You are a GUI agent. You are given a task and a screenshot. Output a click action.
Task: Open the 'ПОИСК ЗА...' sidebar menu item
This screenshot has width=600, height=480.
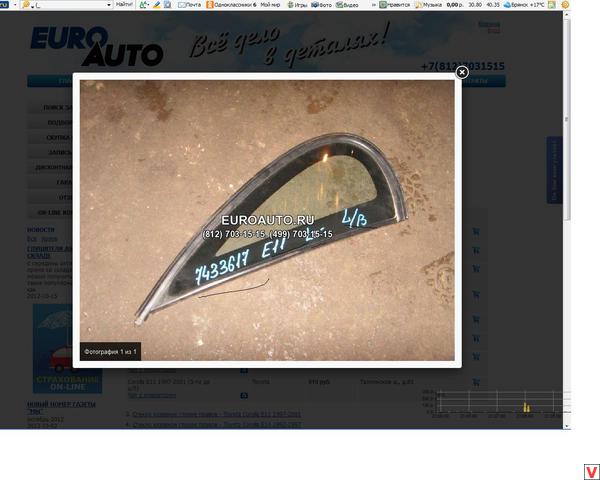point(50,108)
